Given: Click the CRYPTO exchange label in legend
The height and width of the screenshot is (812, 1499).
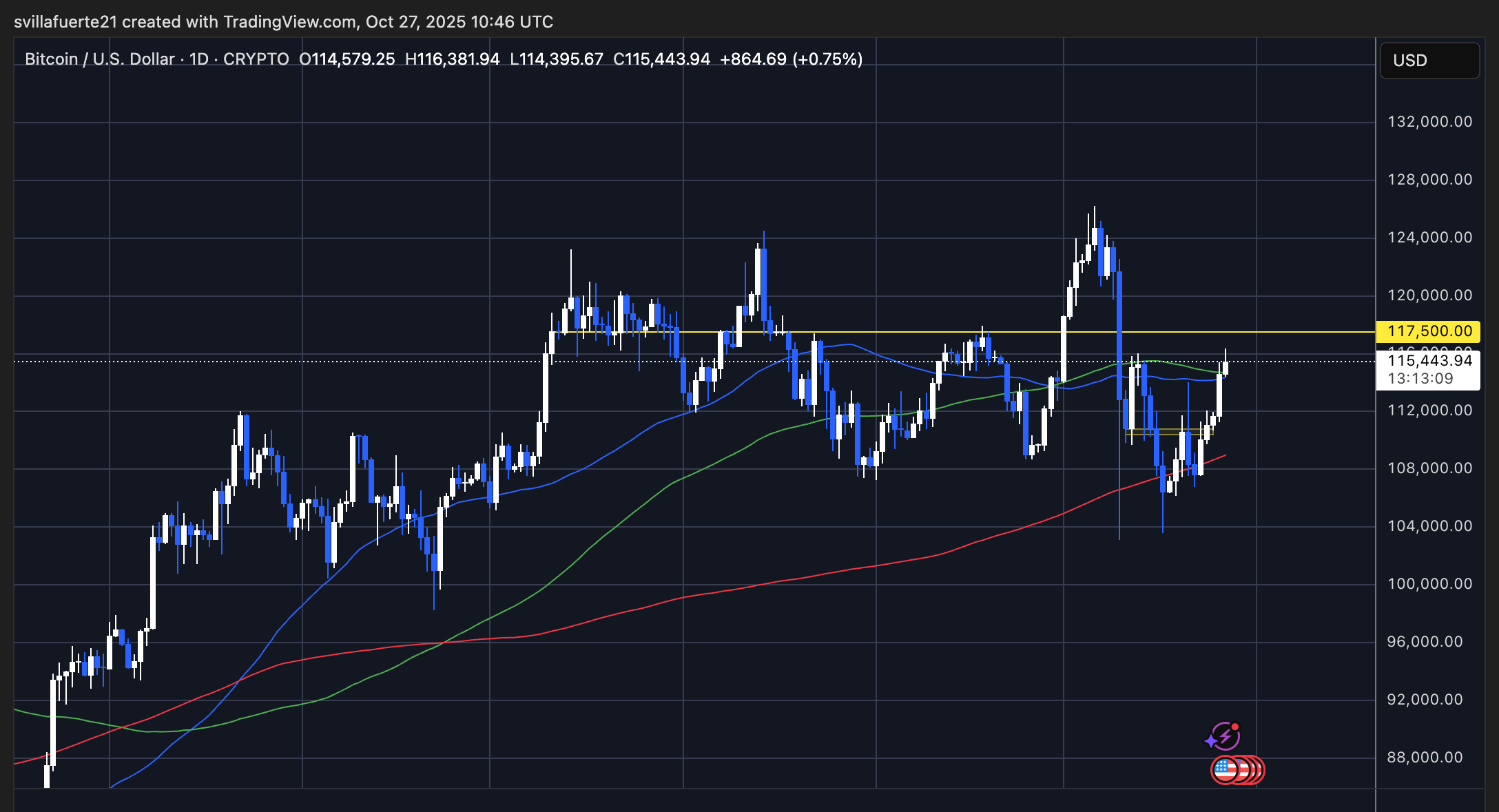Looking at the screenshot, I should (256, 59).
